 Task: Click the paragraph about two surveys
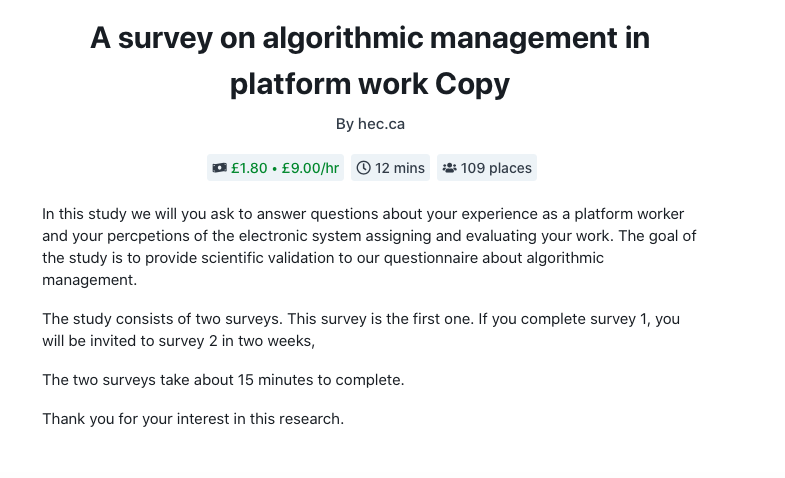(x=361, y=330)
